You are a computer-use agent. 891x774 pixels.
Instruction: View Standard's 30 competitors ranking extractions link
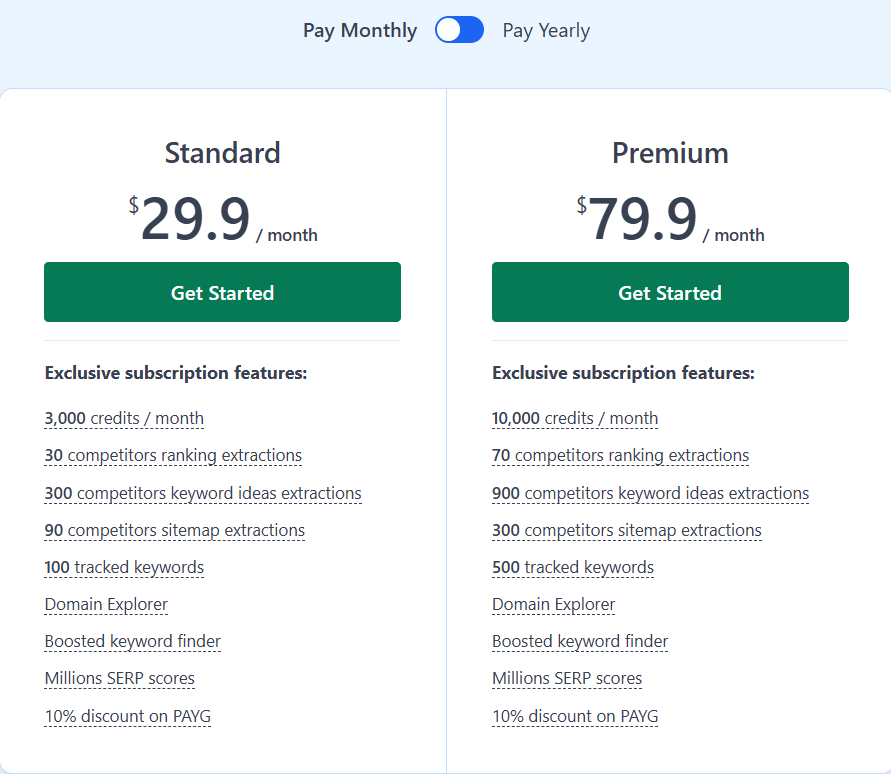click(x=172, y=455)
